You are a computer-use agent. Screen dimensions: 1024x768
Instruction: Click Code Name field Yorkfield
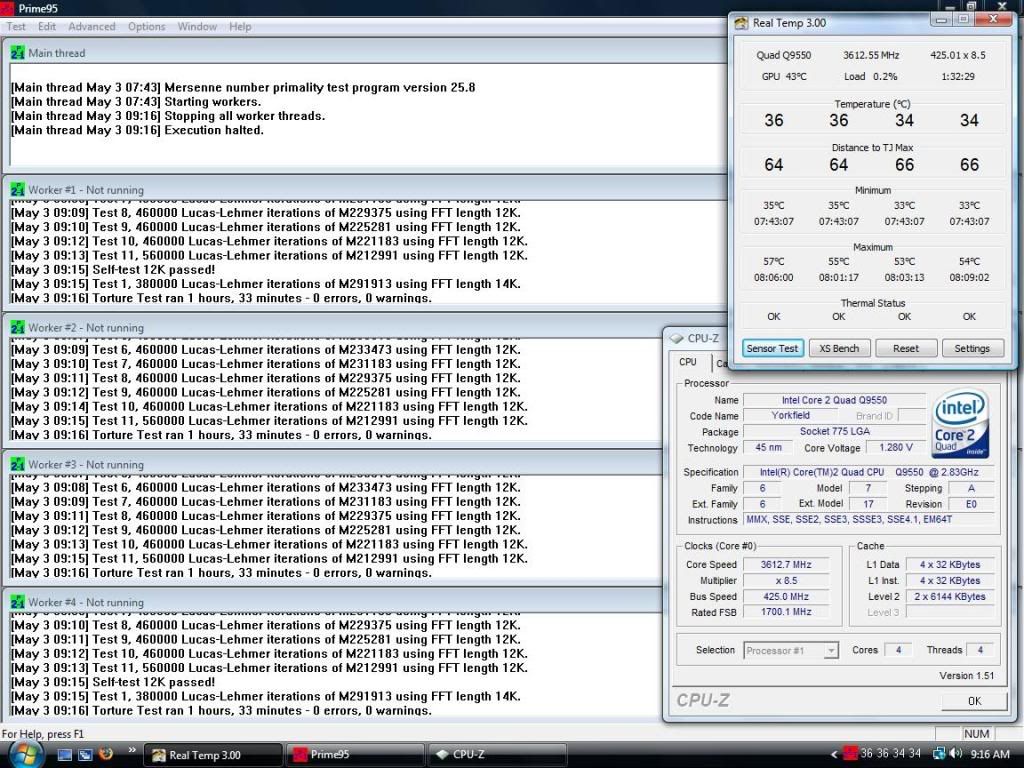click(790, 415)
